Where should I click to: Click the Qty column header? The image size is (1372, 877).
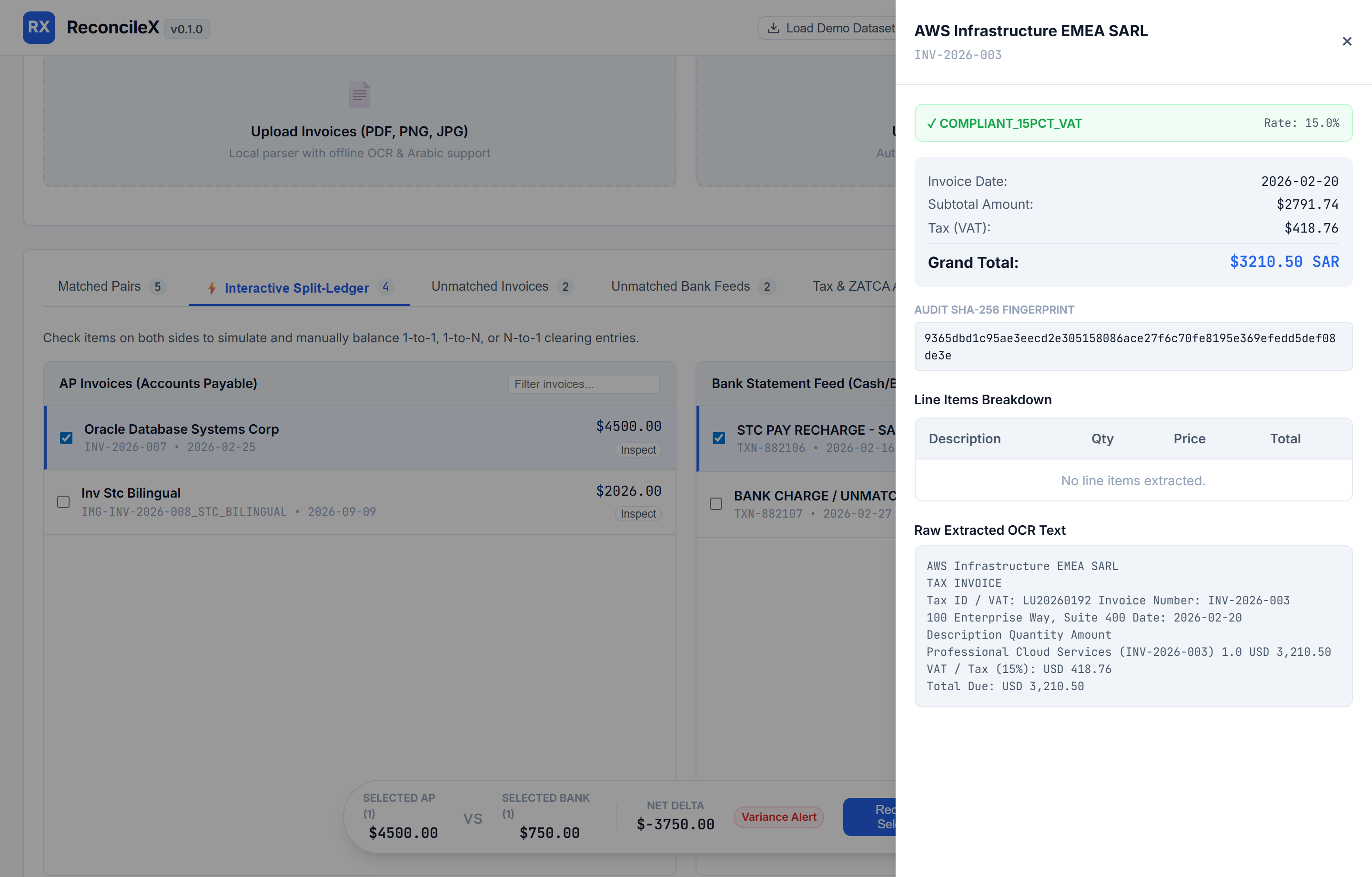pos(1102,438)
